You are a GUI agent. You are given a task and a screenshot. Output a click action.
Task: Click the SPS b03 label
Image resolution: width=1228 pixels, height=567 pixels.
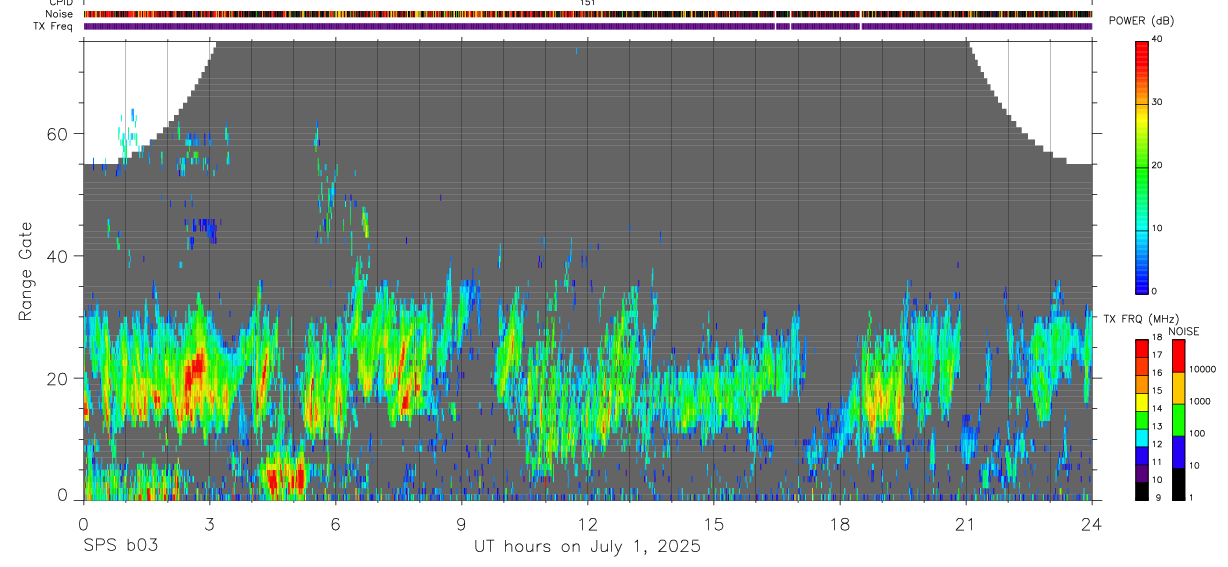click(x=121, y=546)
